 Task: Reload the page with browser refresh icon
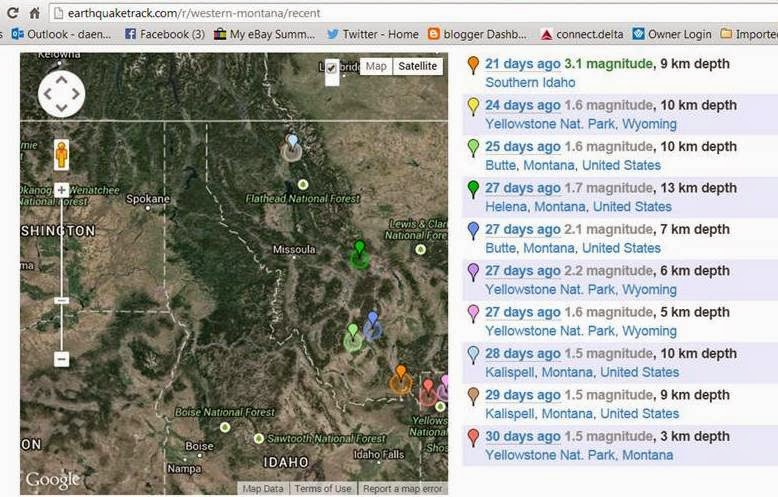(x=13, y=13)
